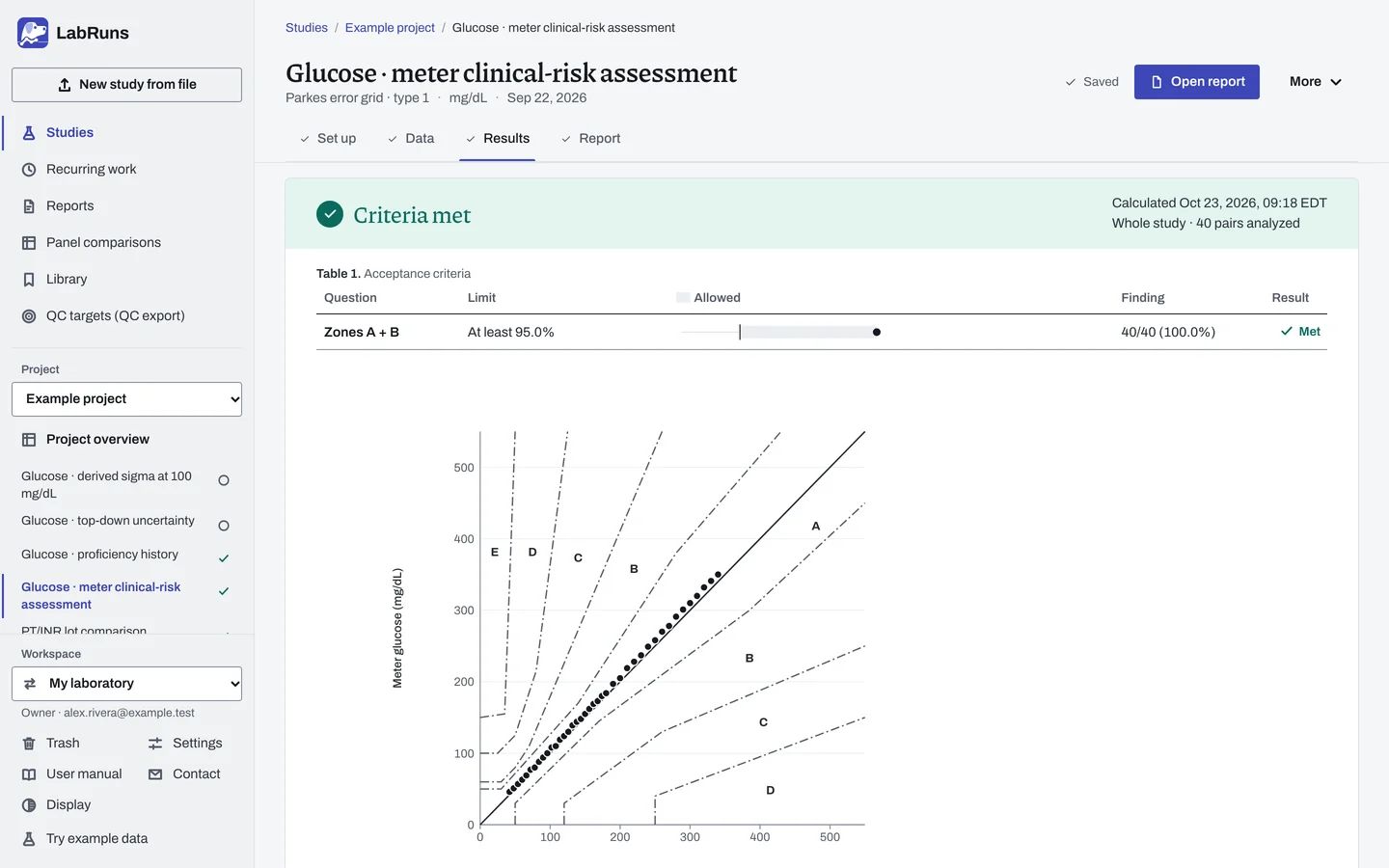Image resolution: width=1389 pixels, height=868 pixels.
Task: Click the Example project breadcrumb link
Action: [x=390, y=28]
